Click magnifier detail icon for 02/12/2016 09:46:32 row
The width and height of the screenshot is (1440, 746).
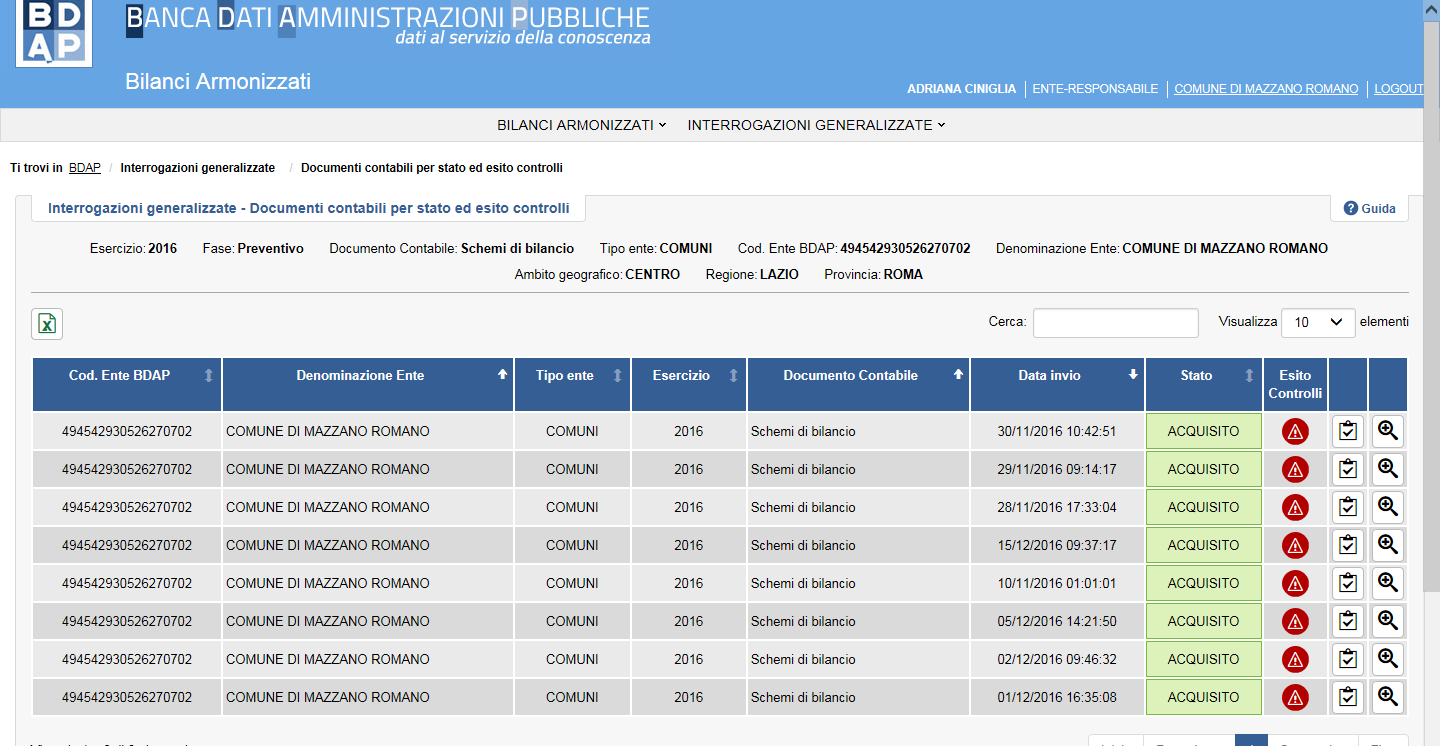(x=1388, y=659)
